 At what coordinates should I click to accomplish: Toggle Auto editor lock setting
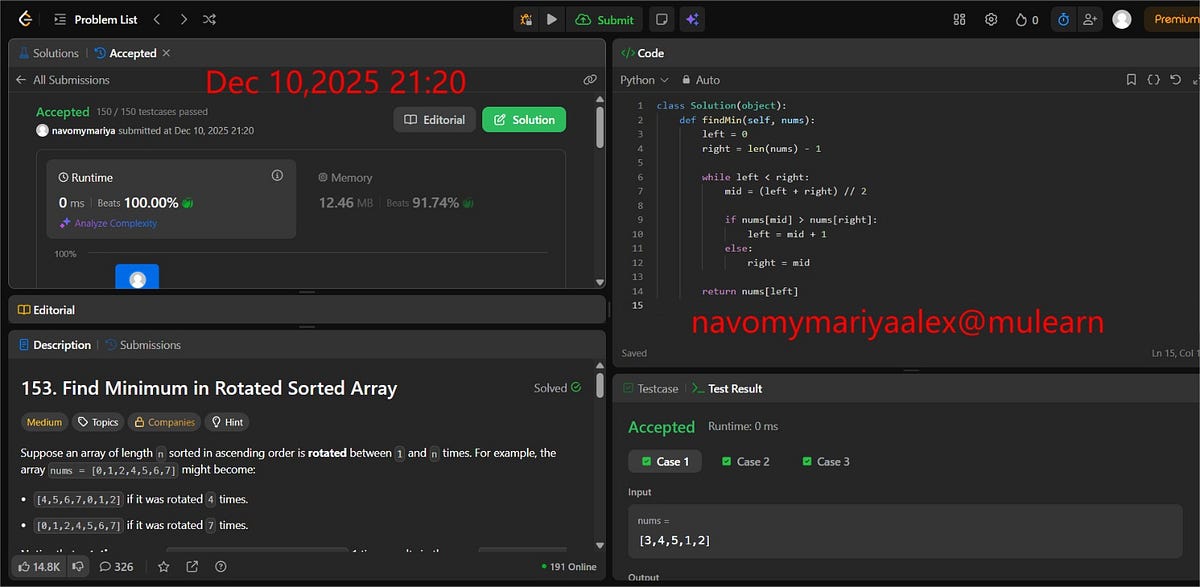point(701,80)
